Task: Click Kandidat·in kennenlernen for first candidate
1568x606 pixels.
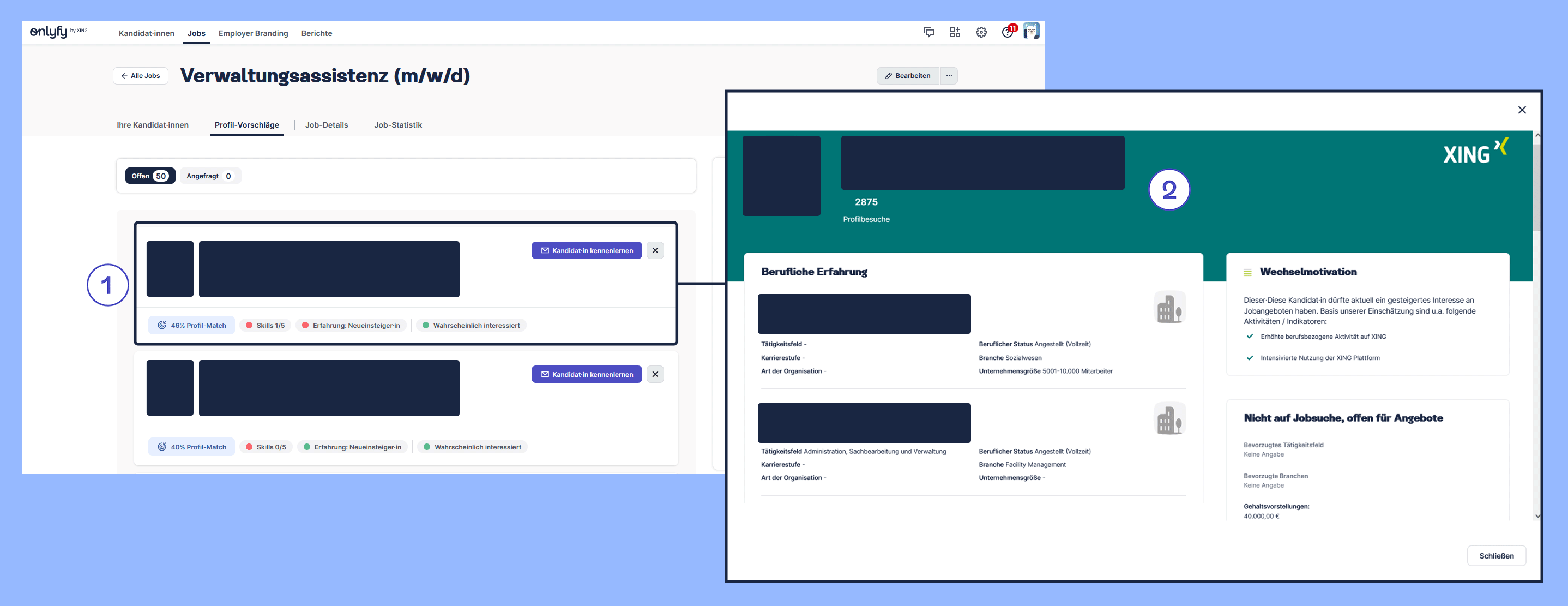Action: click(x=586, y=250)
